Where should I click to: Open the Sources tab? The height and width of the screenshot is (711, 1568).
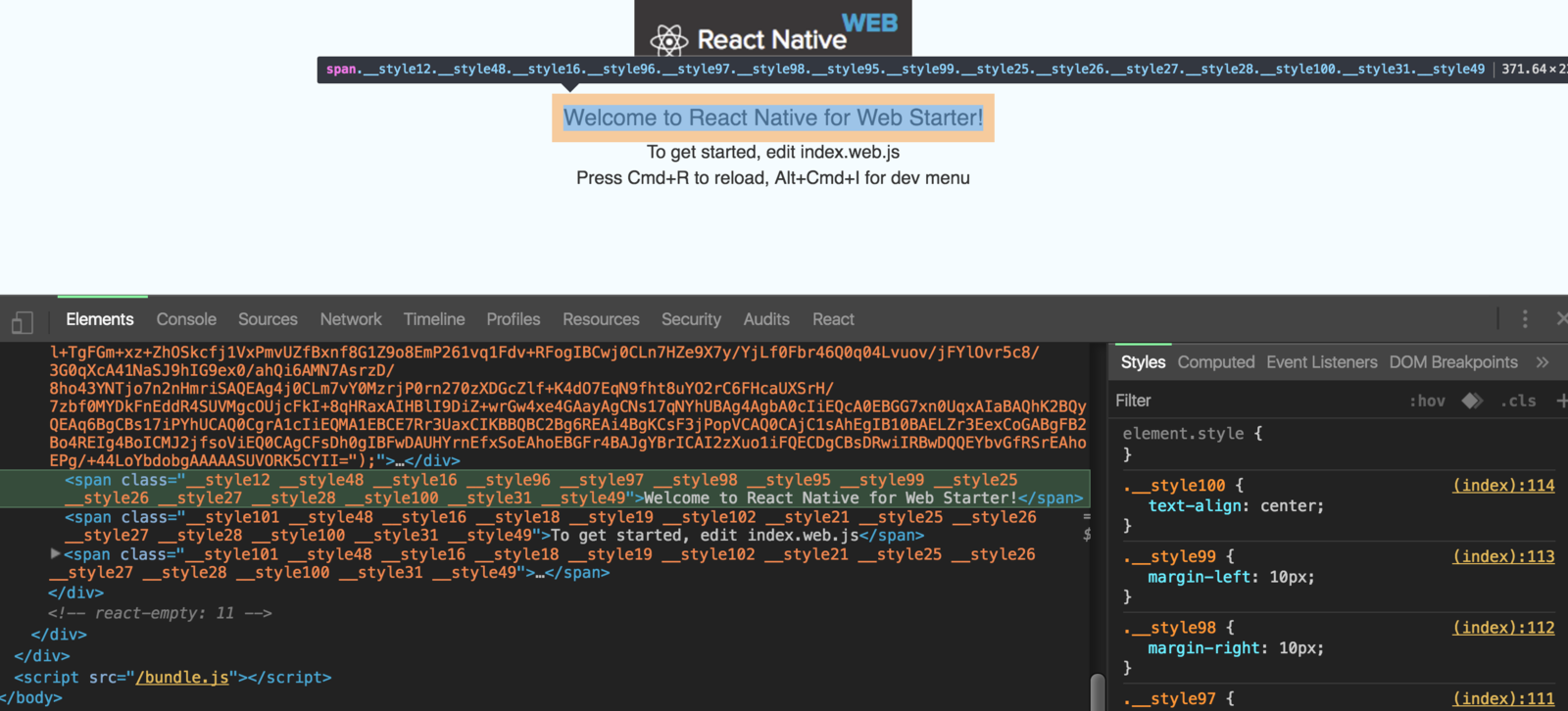pos(268,319)
